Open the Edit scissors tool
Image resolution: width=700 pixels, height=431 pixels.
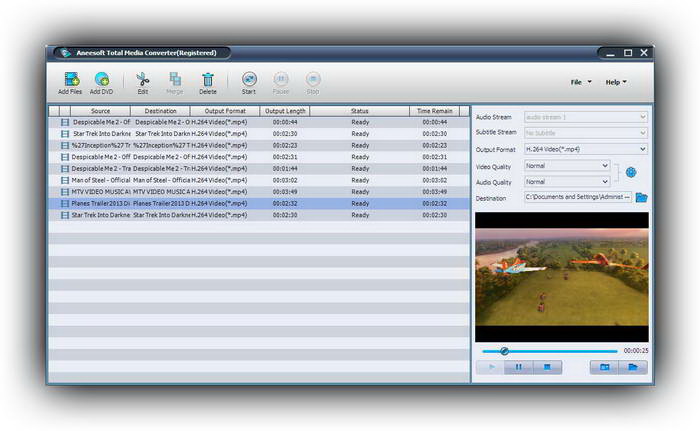click(x=142, y=80)
